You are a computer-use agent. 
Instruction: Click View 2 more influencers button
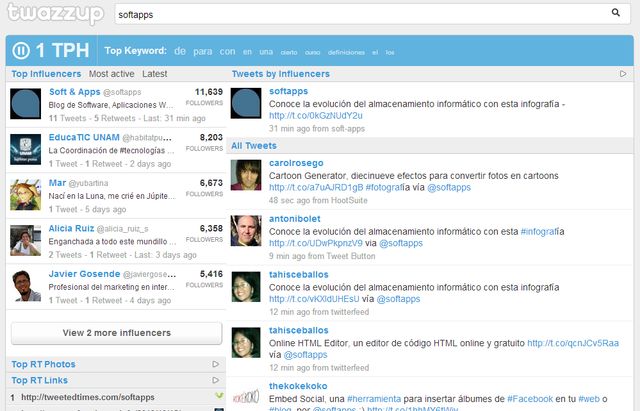click(117, 333)
